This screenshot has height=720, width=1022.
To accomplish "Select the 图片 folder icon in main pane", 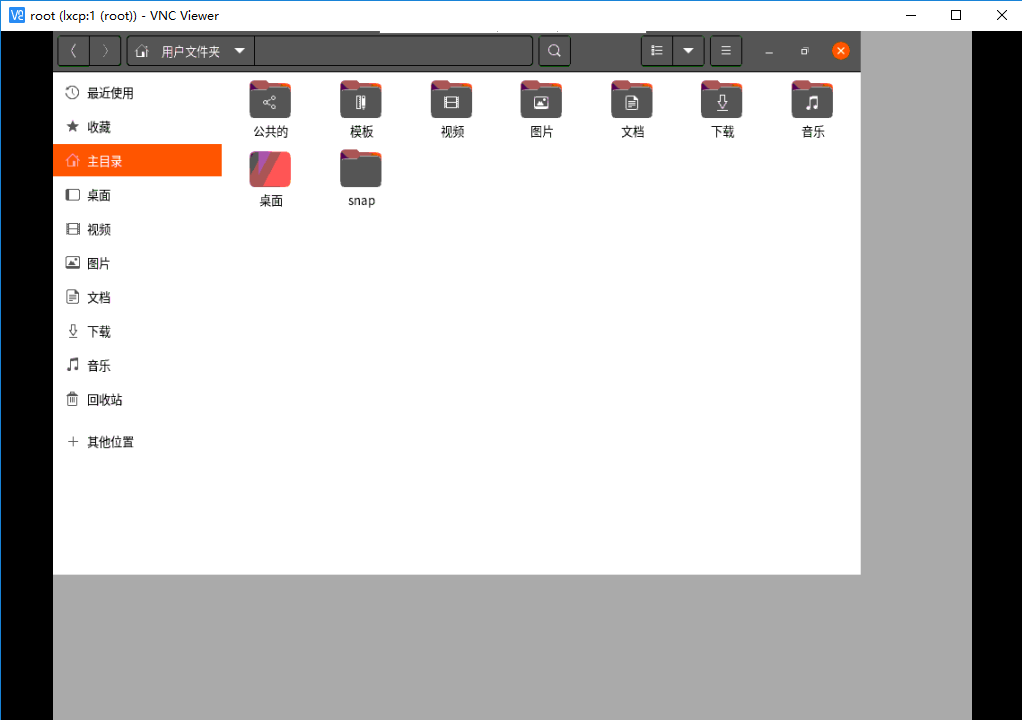I will pyautogui.click(x=541, y=100).
